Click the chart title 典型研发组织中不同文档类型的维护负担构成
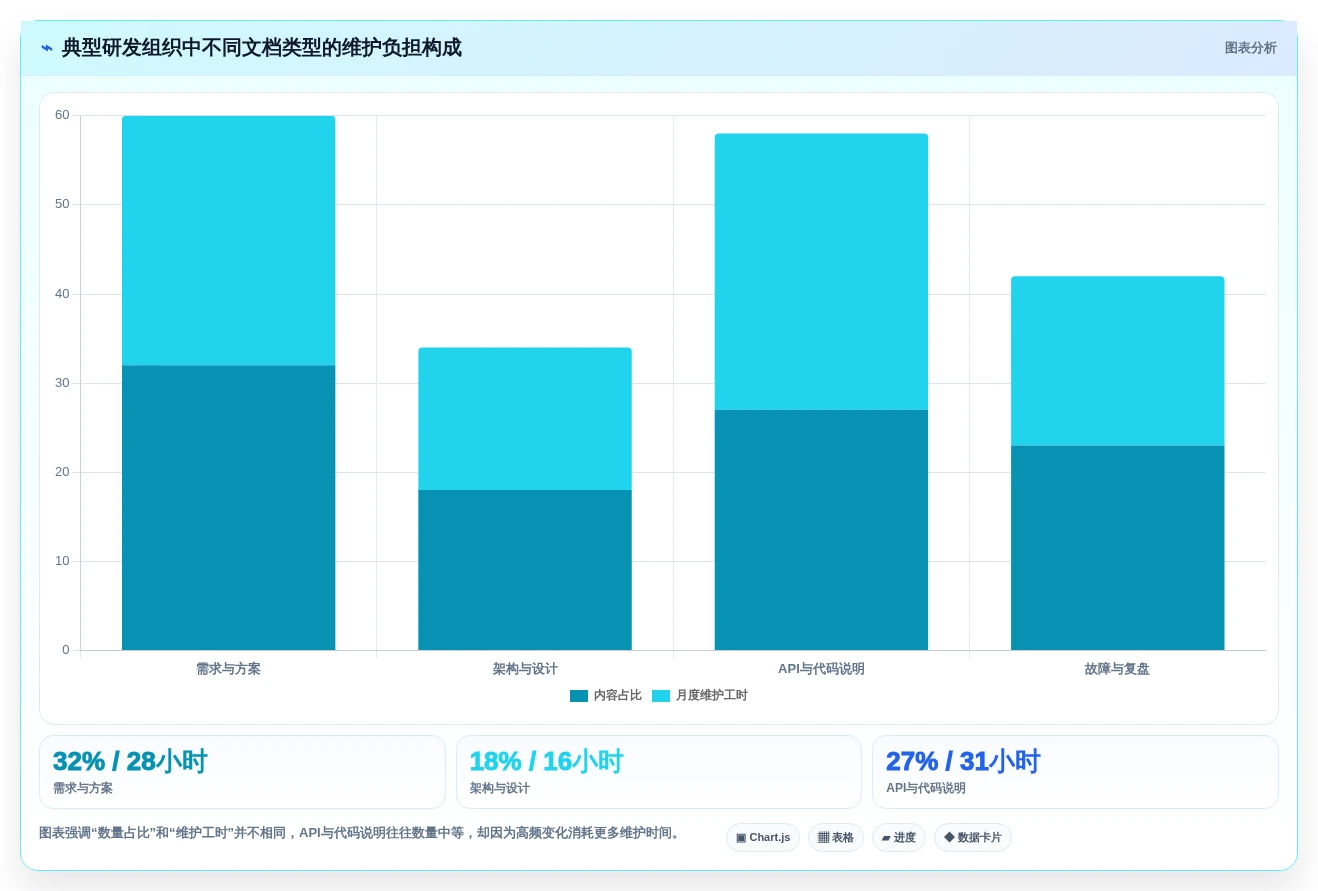1318x891 pixels. (x=262, y=48)
